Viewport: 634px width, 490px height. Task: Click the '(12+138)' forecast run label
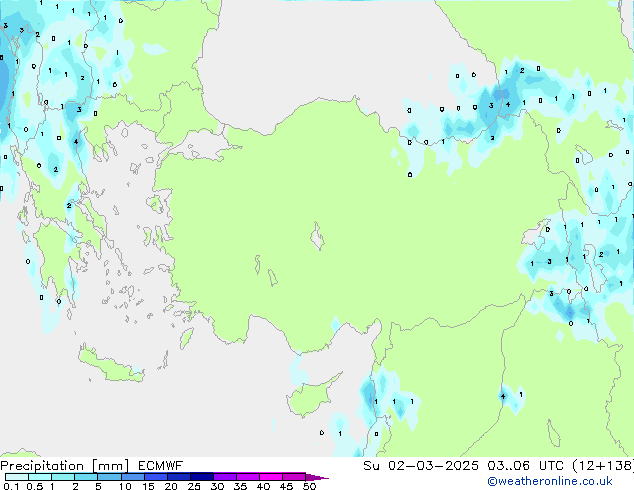point(602,466)
